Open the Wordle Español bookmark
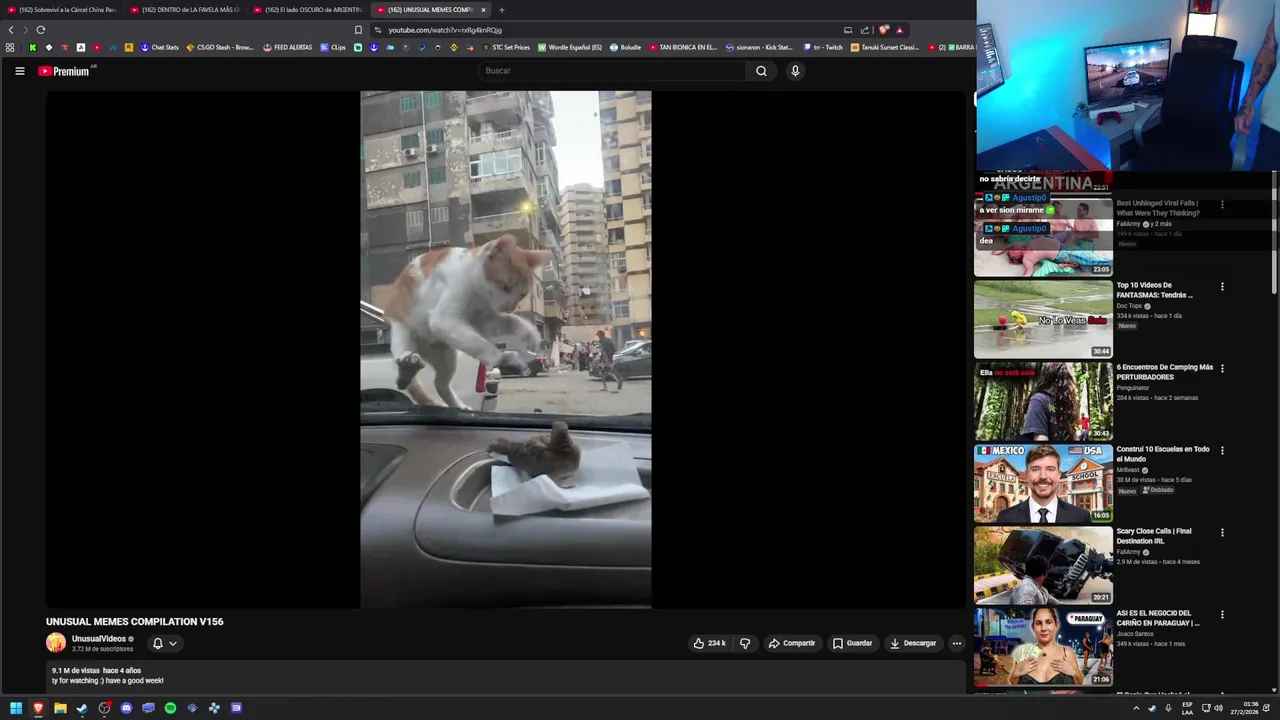The height and width of the screenshot is (720, 1280). point(570,47)
